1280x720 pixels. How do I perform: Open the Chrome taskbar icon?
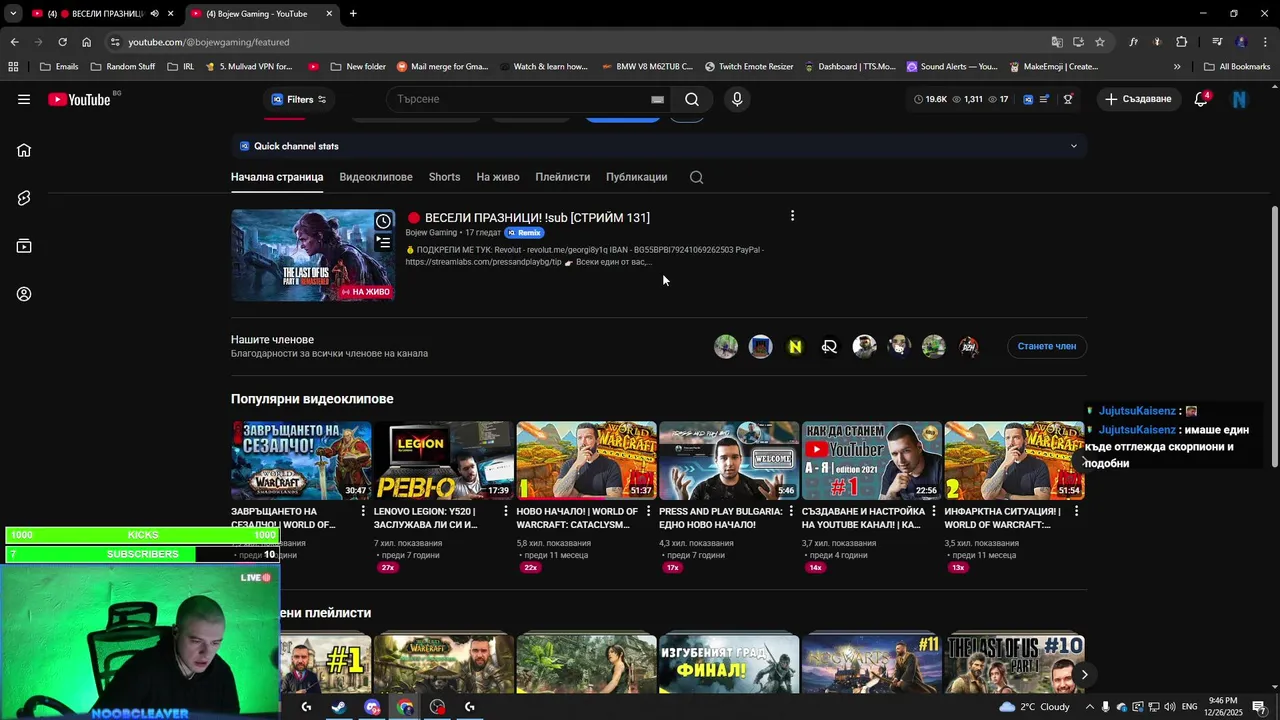tap(405, 707)
